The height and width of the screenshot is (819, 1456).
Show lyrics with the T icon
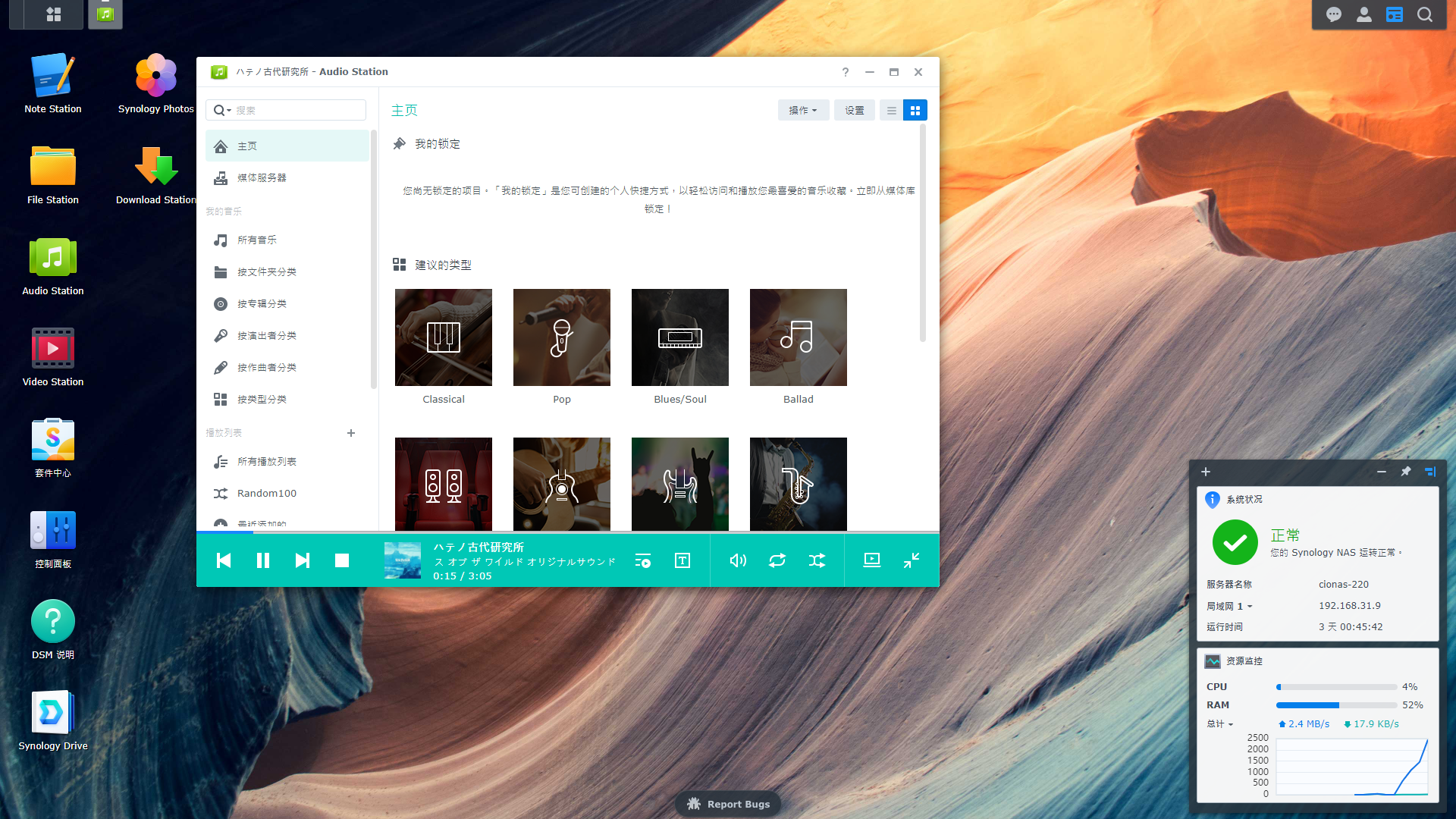coord(682,560)
